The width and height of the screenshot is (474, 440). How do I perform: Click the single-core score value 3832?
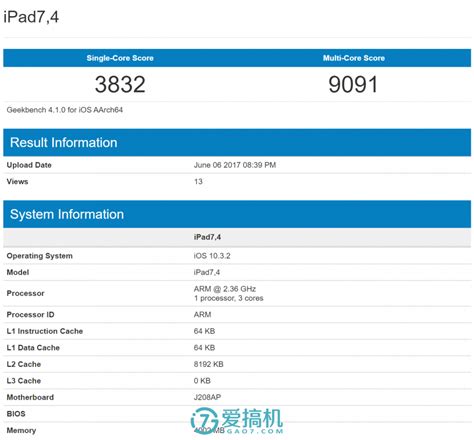coord(120,84)
